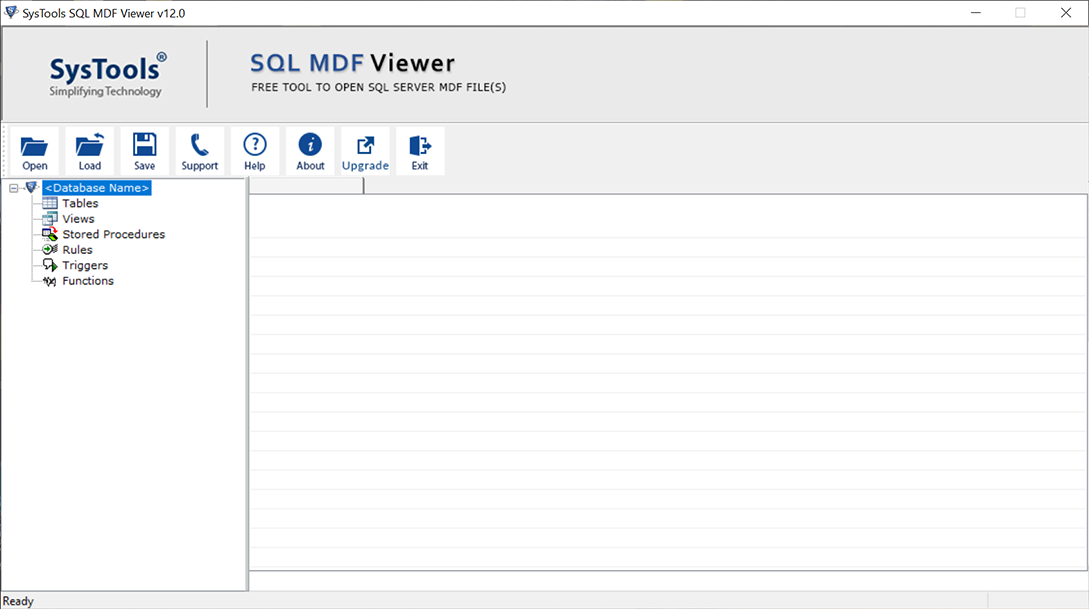Image resolution: width=1089 pixels, height=609 pixels.
Task: Collapse the Database Name tree node
Action: click(14, 188)
